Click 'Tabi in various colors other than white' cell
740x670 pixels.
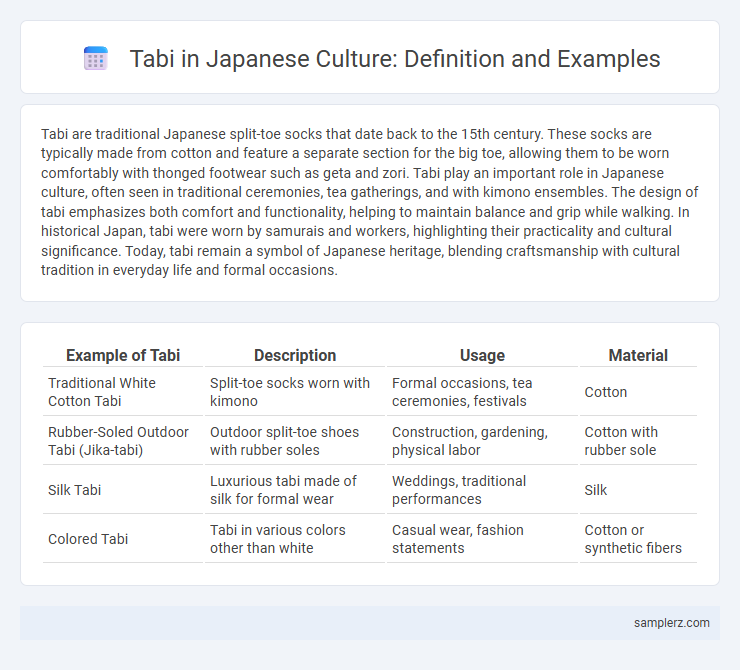click(x=295, y=539)
